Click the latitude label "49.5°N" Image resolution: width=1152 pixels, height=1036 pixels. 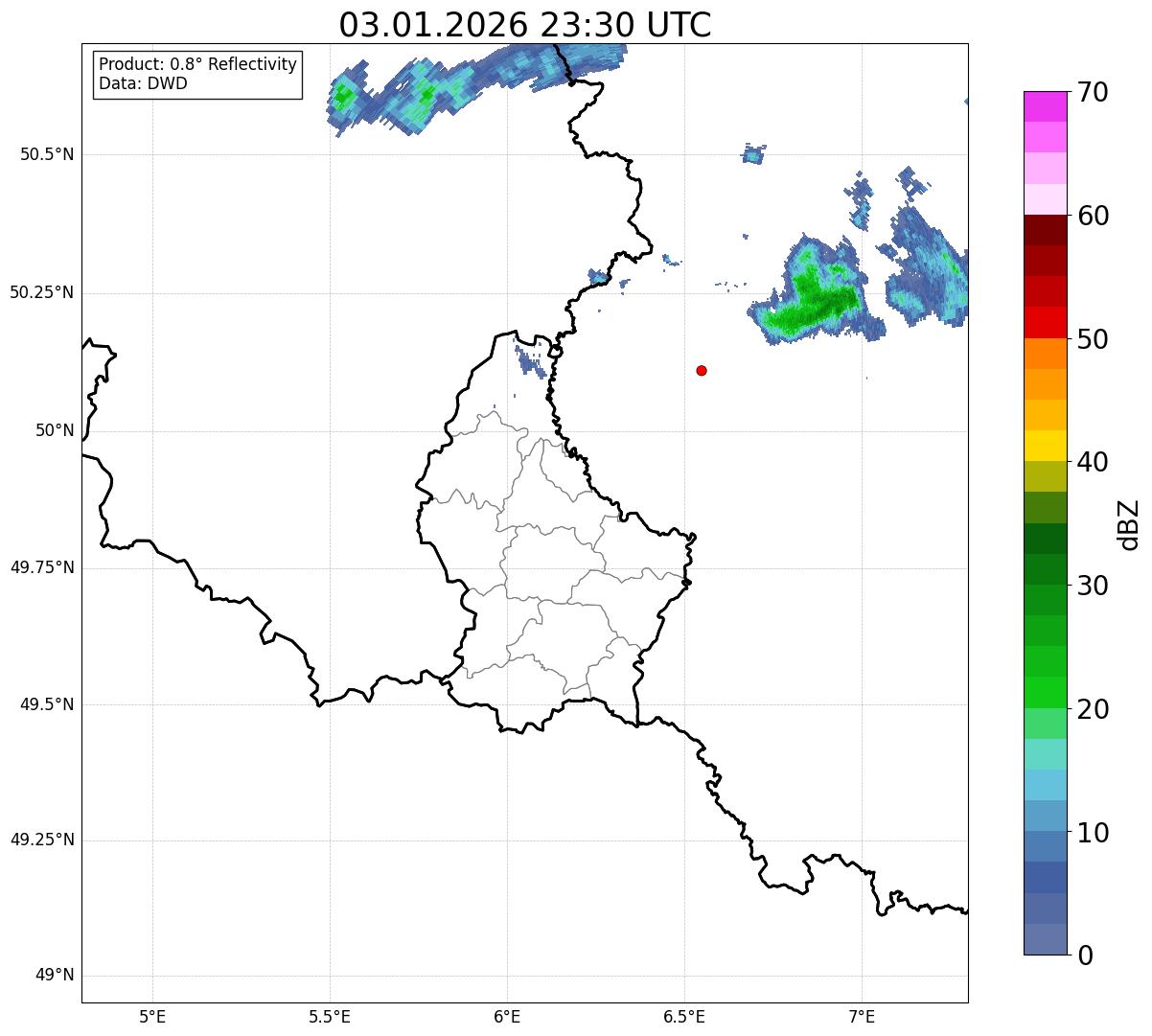coord(47,704)
